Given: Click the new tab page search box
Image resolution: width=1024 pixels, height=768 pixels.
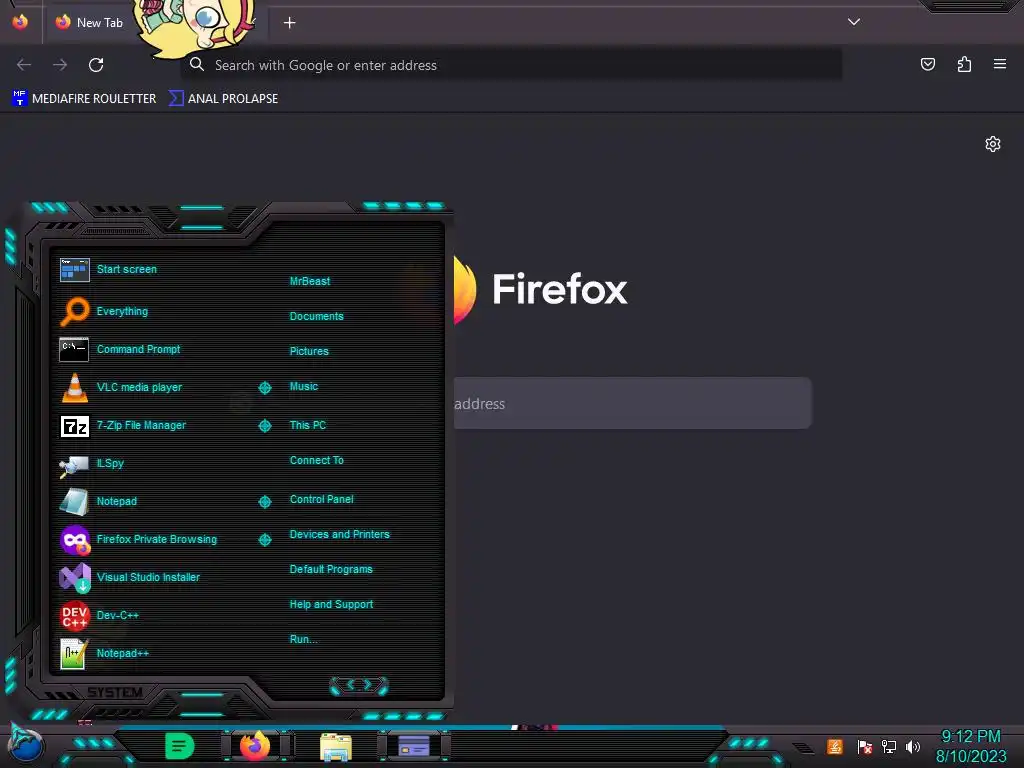Looking at the screenshot, I should click(632, 403).
